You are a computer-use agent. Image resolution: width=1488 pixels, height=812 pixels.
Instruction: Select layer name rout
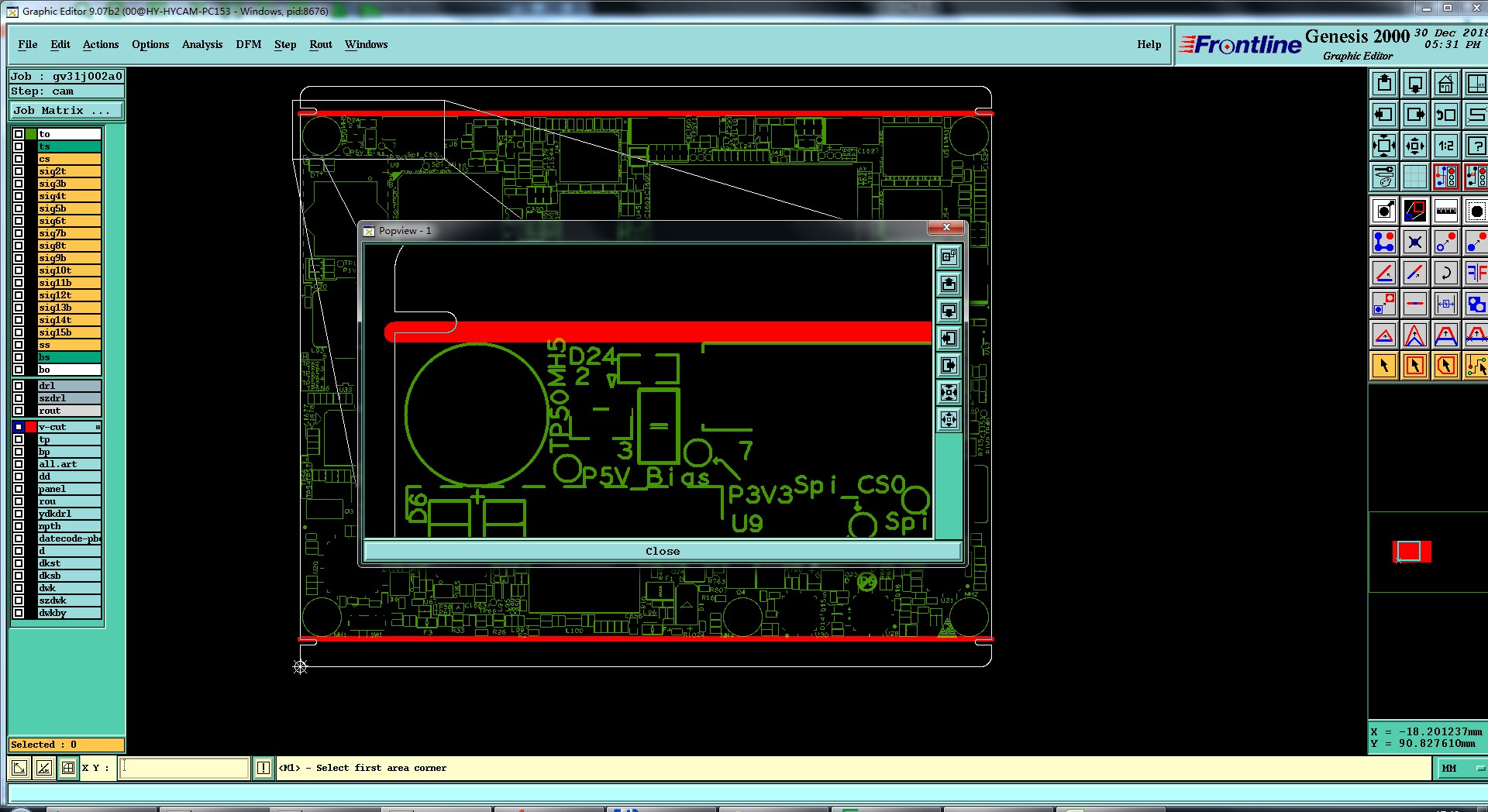point(70,411)
